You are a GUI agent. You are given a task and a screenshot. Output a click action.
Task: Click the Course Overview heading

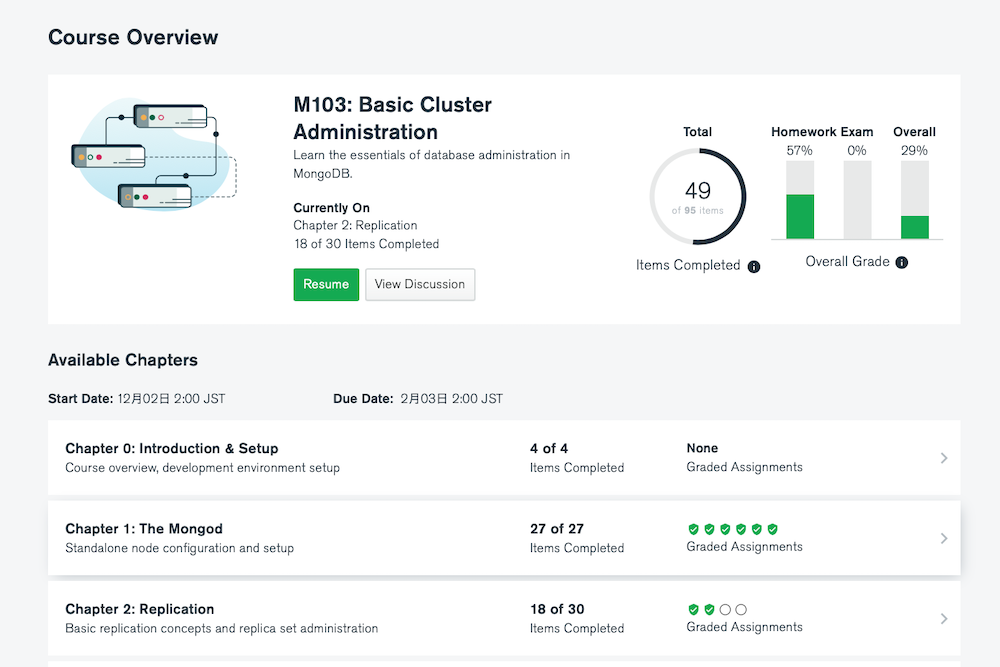(133, 37)
